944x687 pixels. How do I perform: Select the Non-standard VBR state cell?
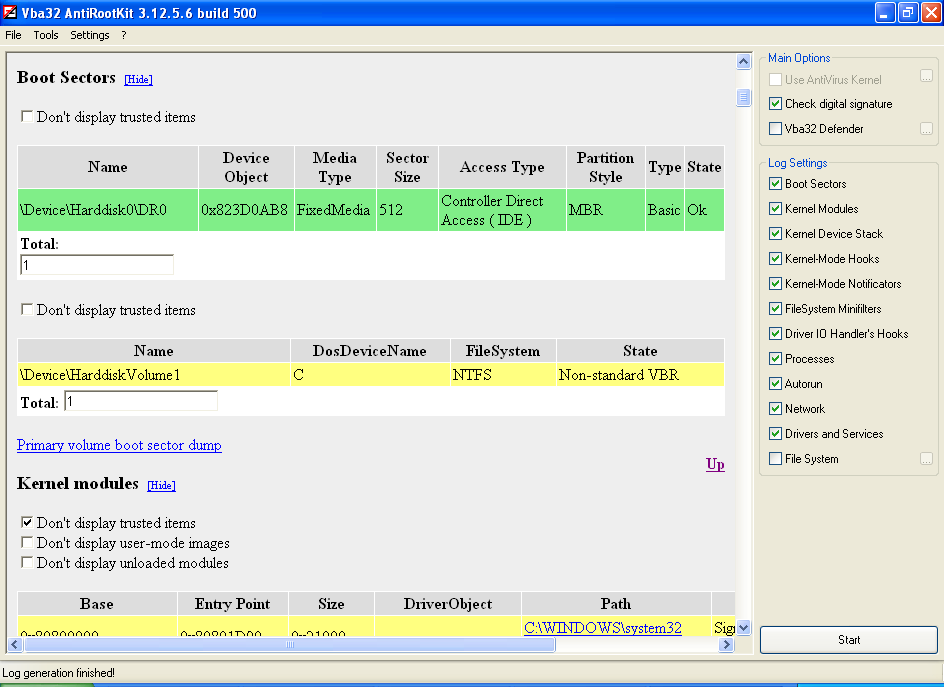pyautogui.click(x=640, y=375)
